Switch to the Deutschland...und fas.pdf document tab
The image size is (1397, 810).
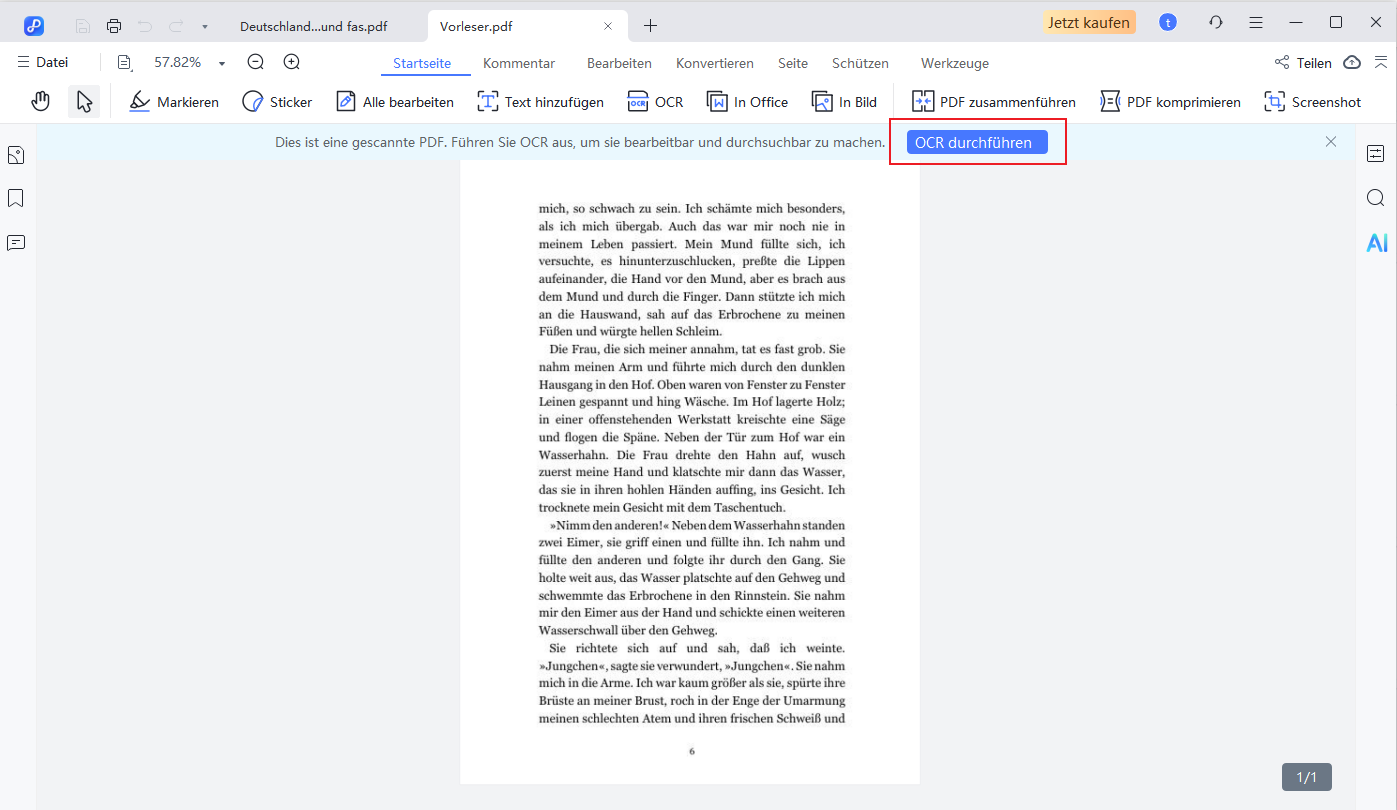[313, 26]
